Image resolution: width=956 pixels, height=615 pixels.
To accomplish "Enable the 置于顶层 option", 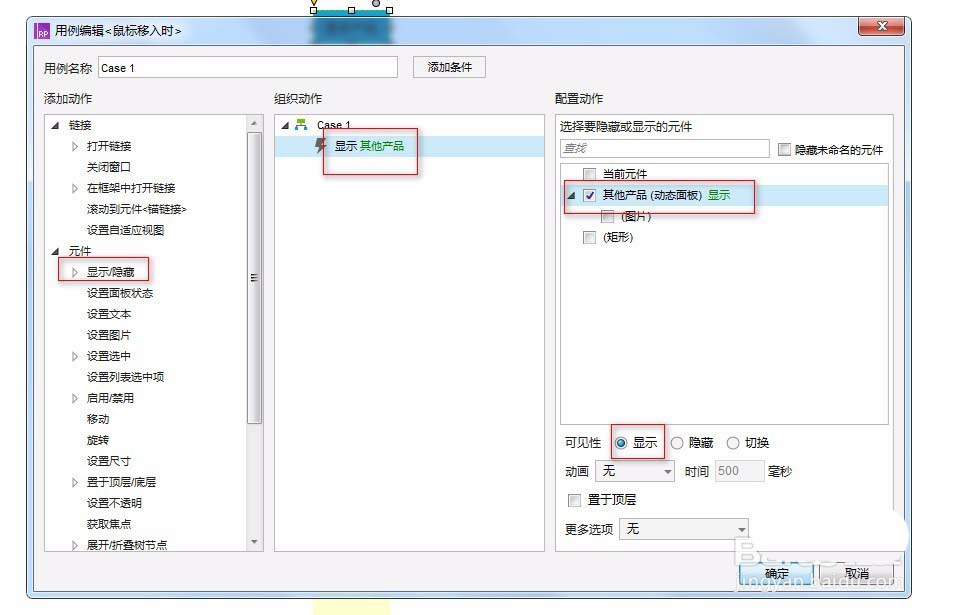I will click(576, 499).
